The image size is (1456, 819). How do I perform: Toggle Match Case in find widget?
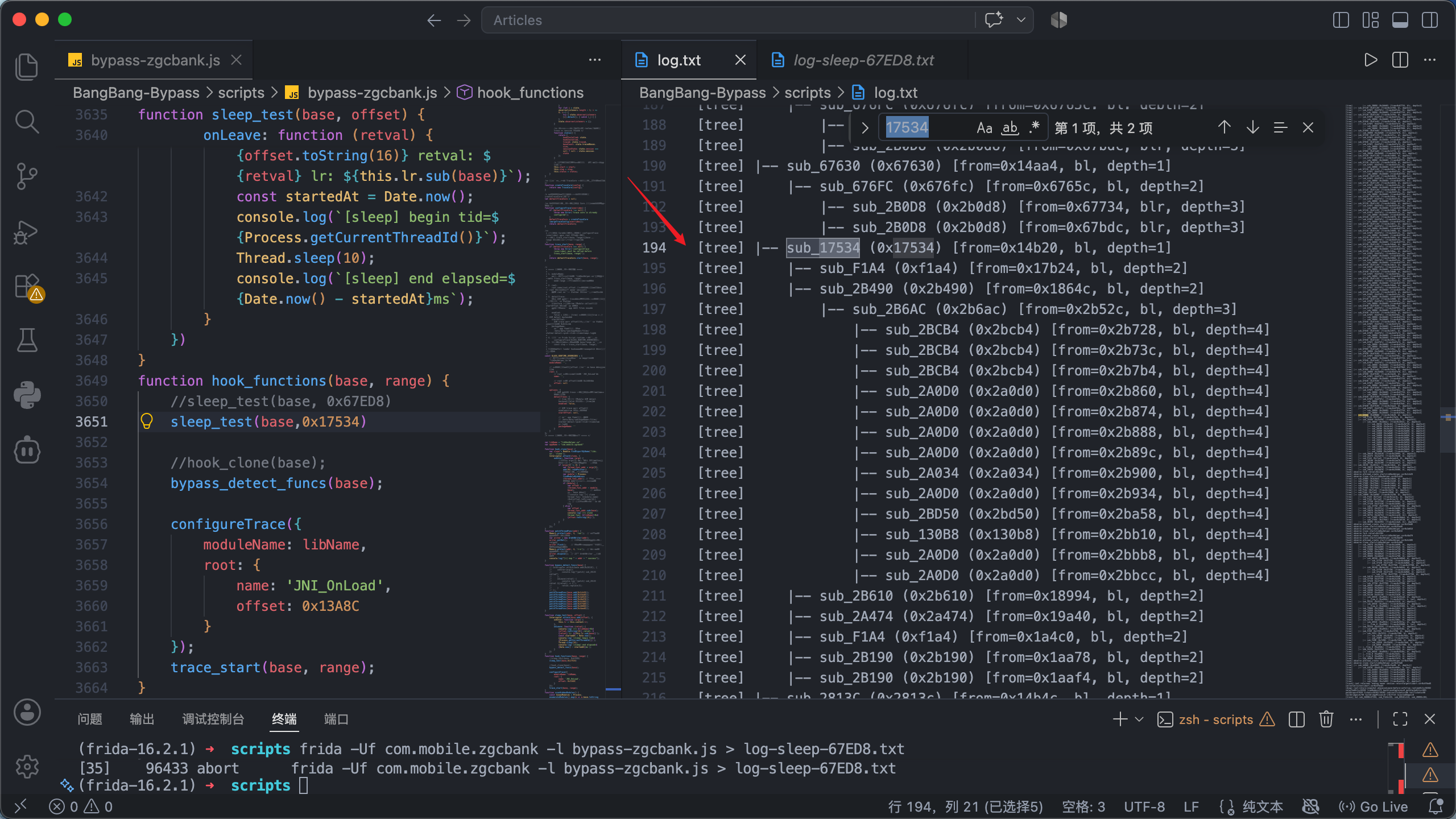[984, 127]
